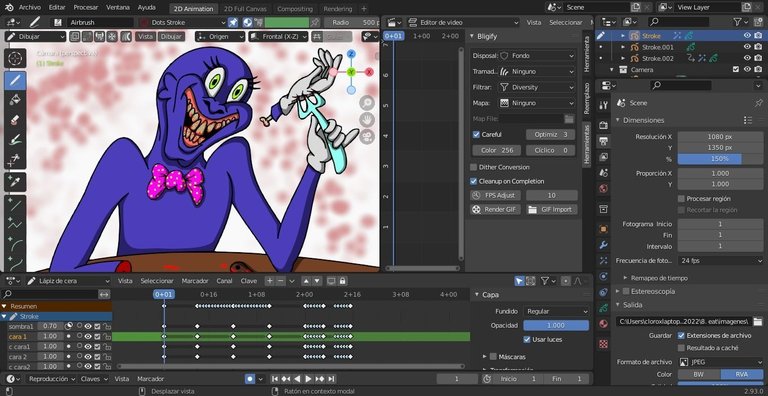Click the Pan view hand icon

(367, 120)
